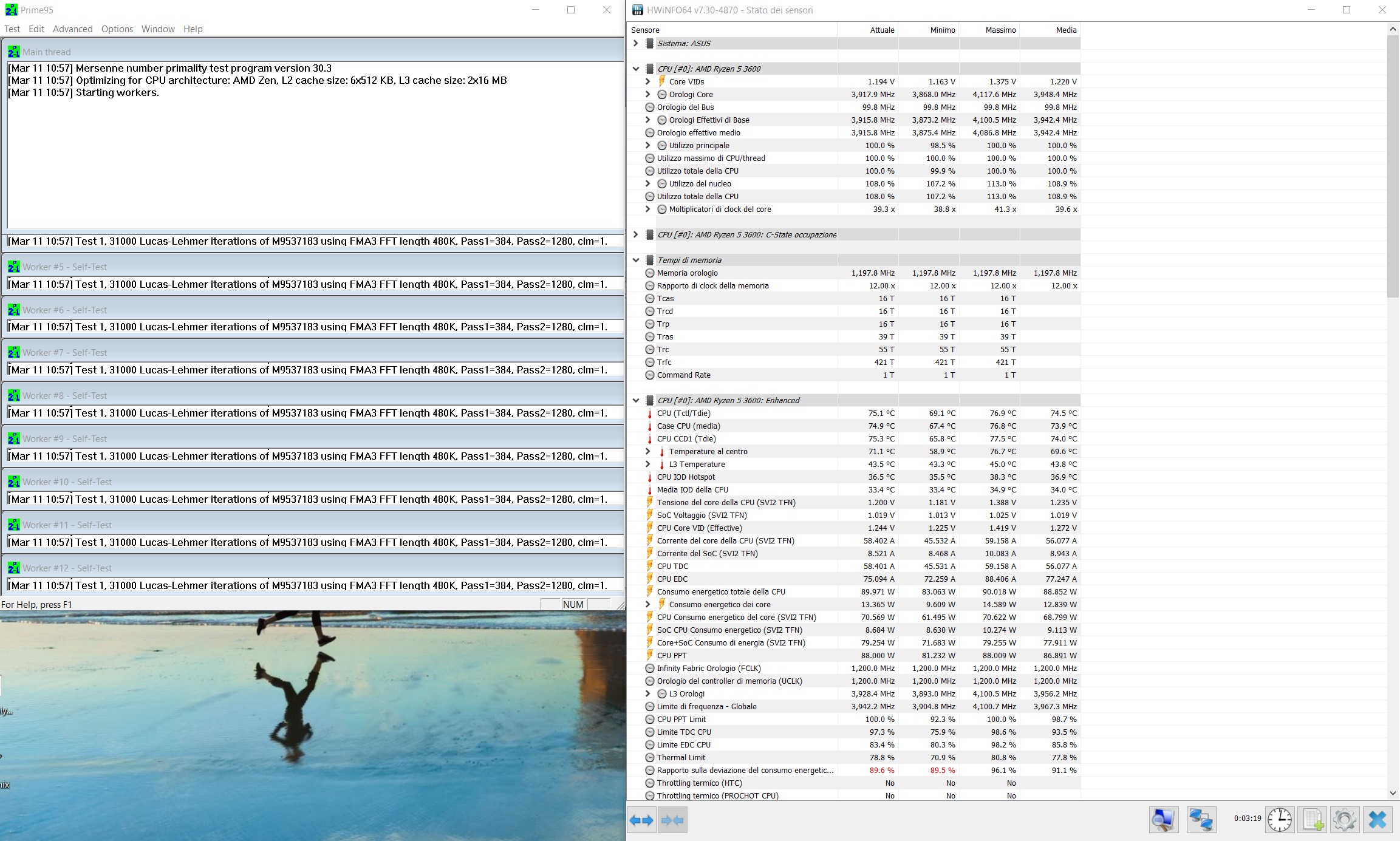Reset sensor values with the clock icon
Screen dimensions: 1400x841
(x=1280, y=820)
